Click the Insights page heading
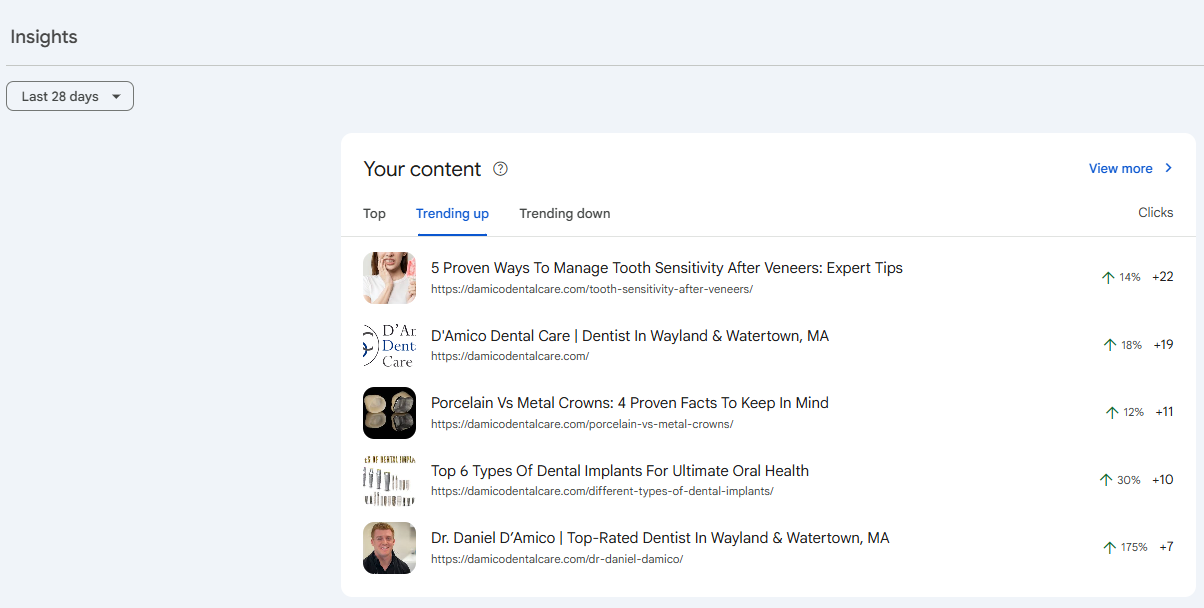This screenshot has width=1204, height=608. pyautogui.click(x=44, y=37)
